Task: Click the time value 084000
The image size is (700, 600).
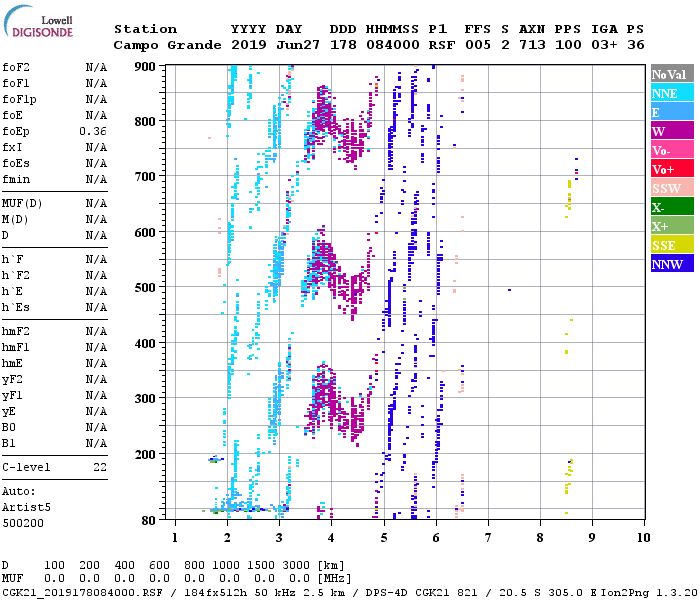Action: point(393,45)
